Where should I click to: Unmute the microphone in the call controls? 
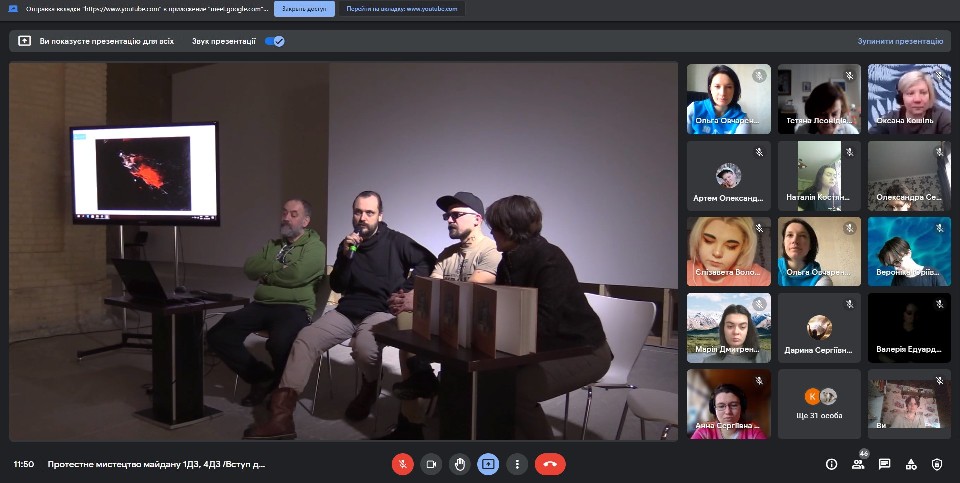(x=402, y=464)
